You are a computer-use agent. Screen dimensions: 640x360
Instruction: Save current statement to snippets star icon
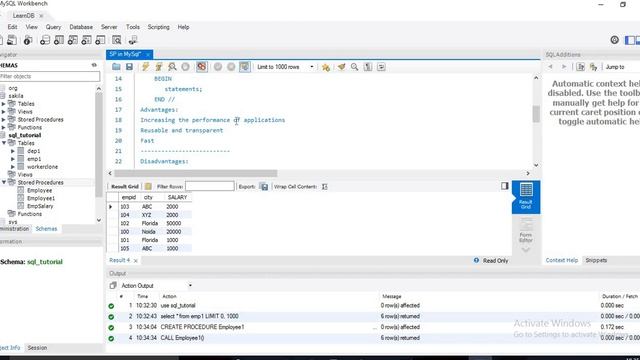(x=326, y=67)
